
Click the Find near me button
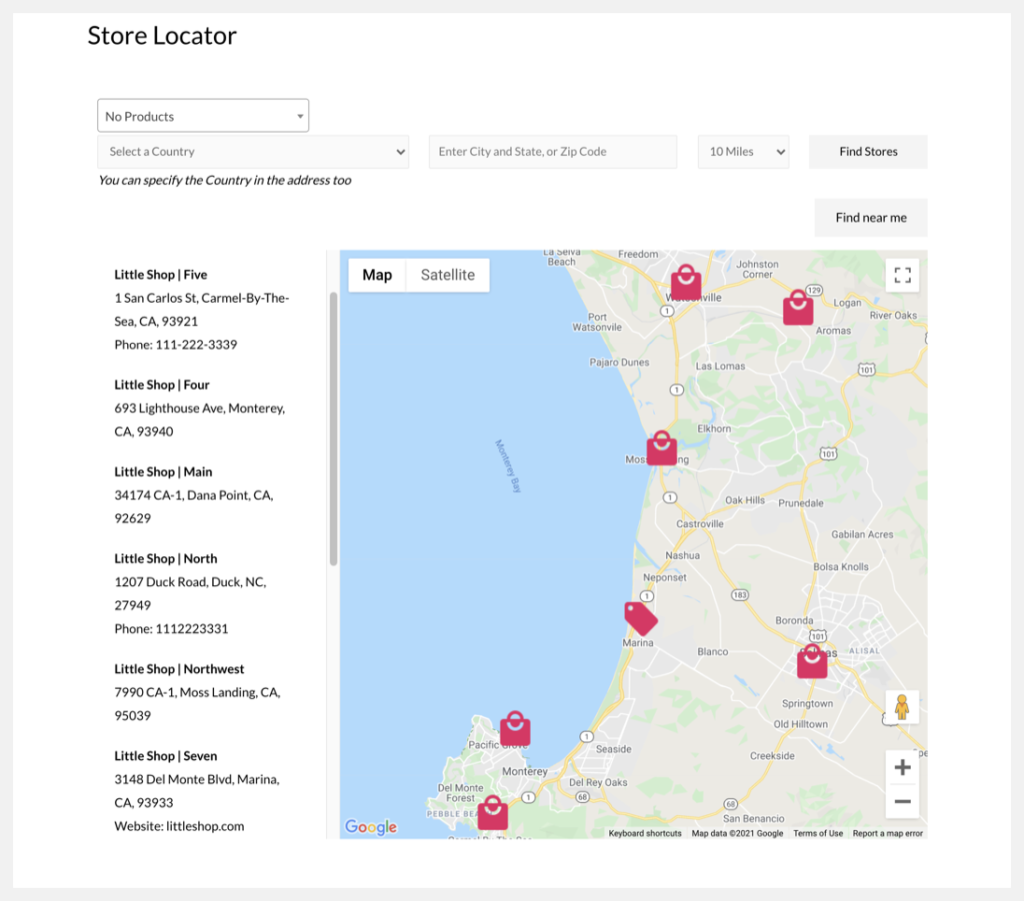tap(870, 217)
